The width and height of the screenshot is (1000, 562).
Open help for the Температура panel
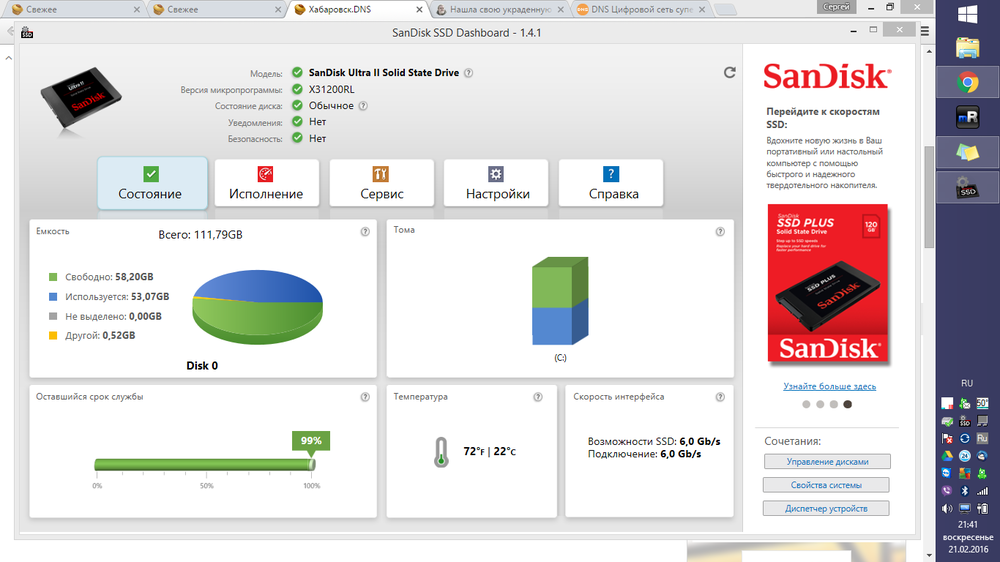(x=538, y=397)
